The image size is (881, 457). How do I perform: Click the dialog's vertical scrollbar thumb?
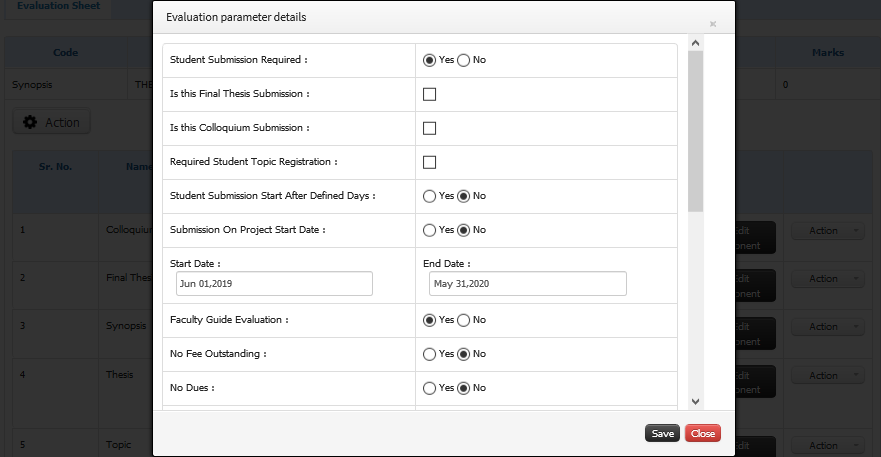[x=696, y=131]
